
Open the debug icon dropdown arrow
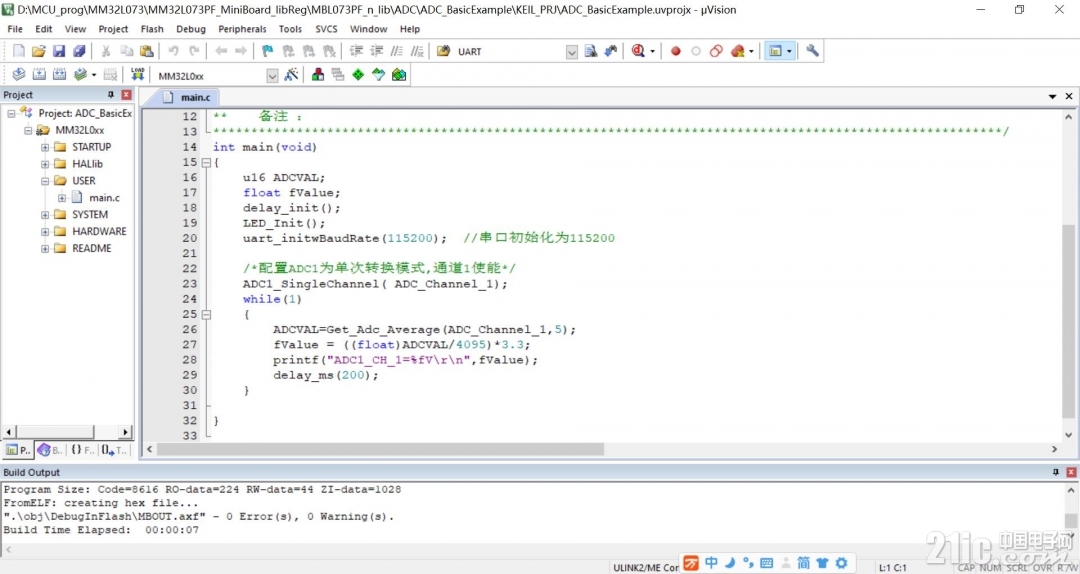(x=652, y=51)
